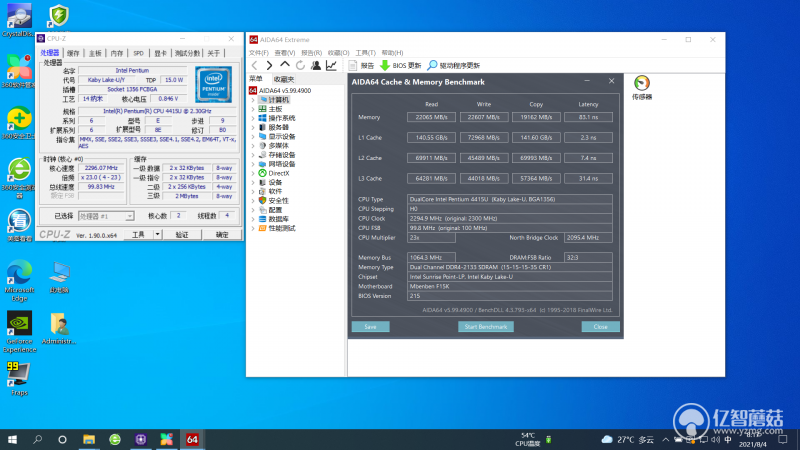This screenshot has height=450, width=800.
Task: Open CrystalDiskInfo desktop shortcut
Action: [x=18, y=20]
